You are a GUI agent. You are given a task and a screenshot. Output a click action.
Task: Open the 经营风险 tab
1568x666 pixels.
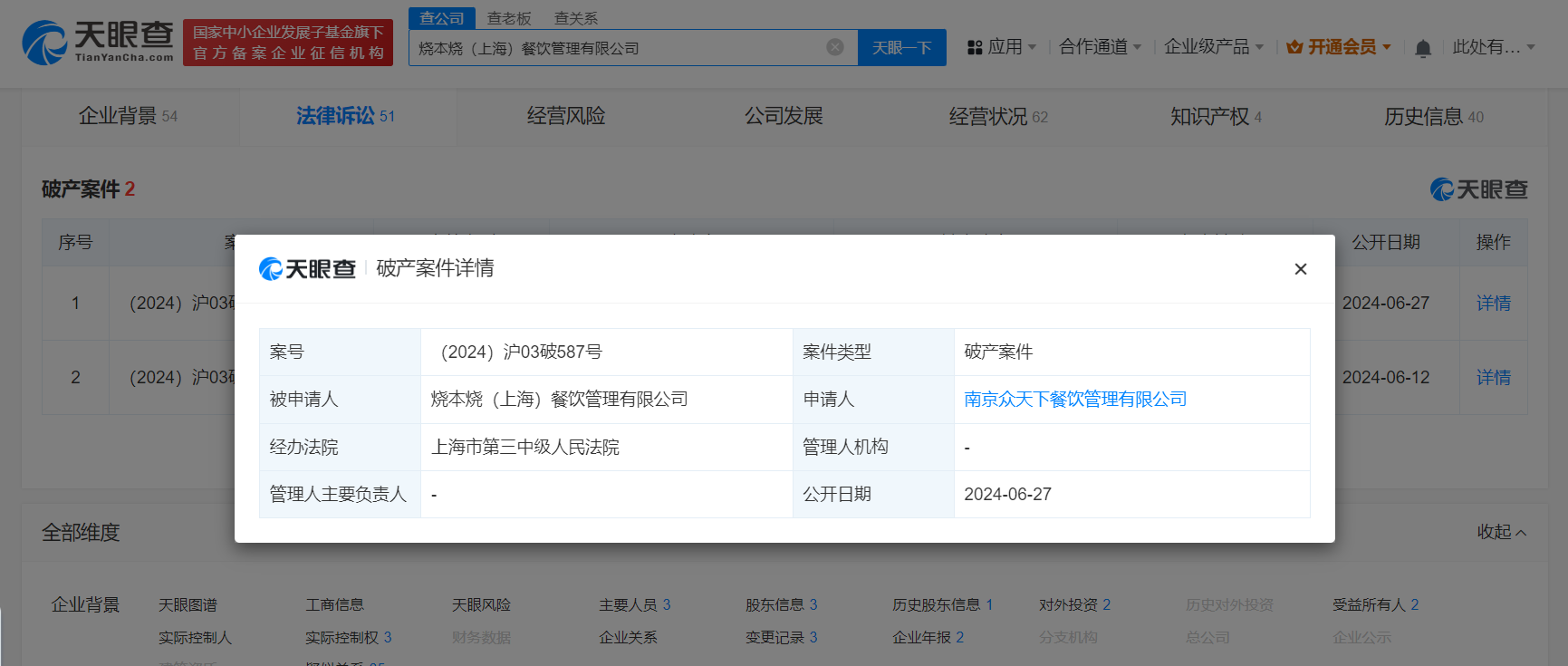point(566,116)
